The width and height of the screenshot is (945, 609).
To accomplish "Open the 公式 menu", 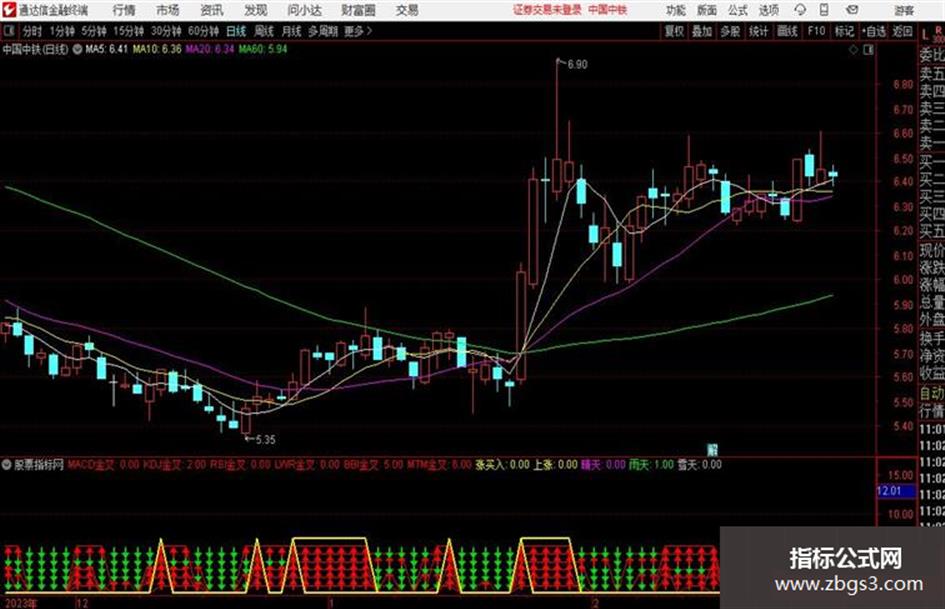I will coord(738,10).
